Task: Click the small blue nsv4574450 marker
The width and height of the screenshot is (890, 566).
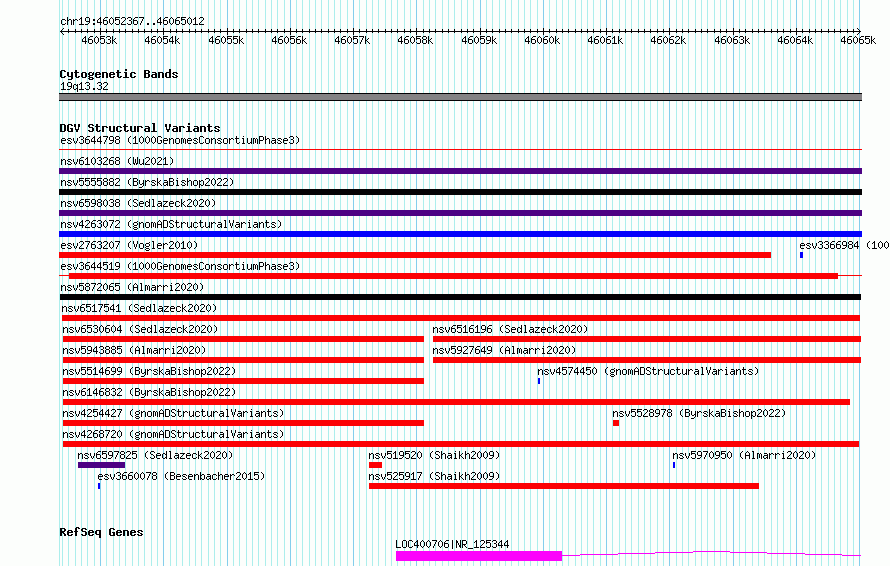Action: (x=539, y=381)
